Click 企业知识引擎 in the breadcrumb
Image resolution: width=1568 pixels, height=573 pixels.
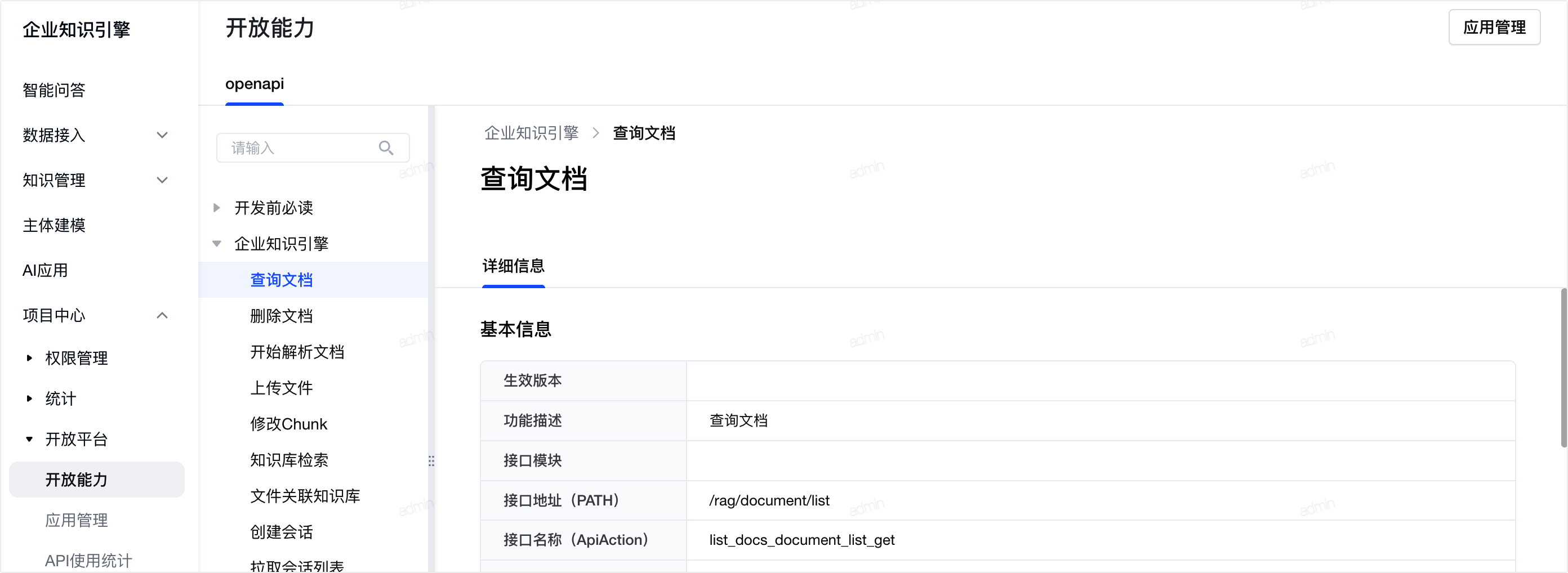531,133
